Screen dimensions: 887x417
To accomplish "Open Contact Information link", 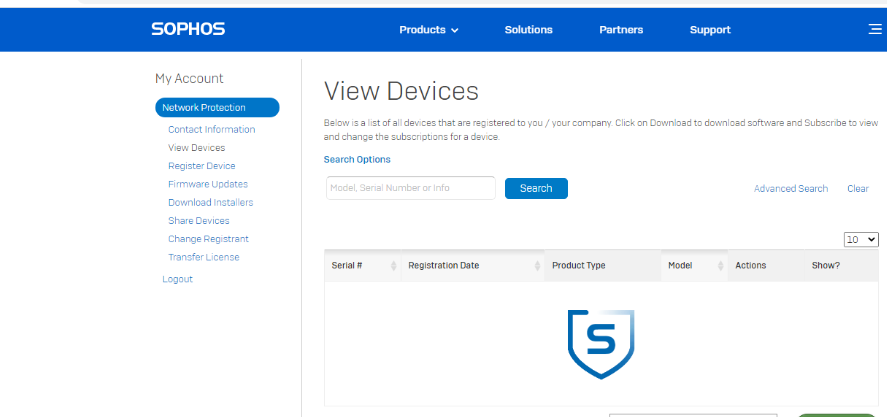I will pyautogui.click(x=212, y=130).
